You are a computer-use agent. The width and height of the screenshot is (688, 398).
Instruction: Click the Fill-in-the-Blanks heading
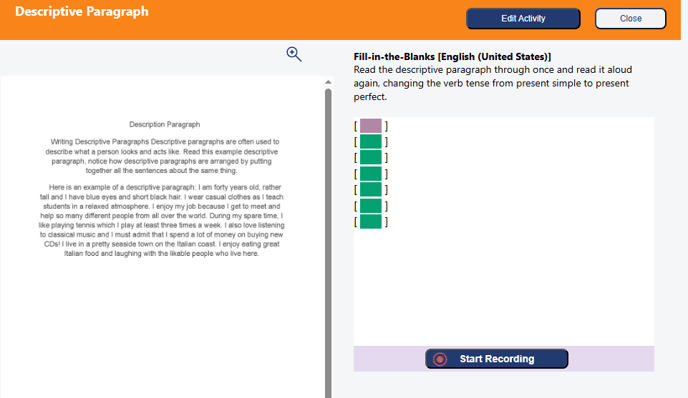pos(452,57)
